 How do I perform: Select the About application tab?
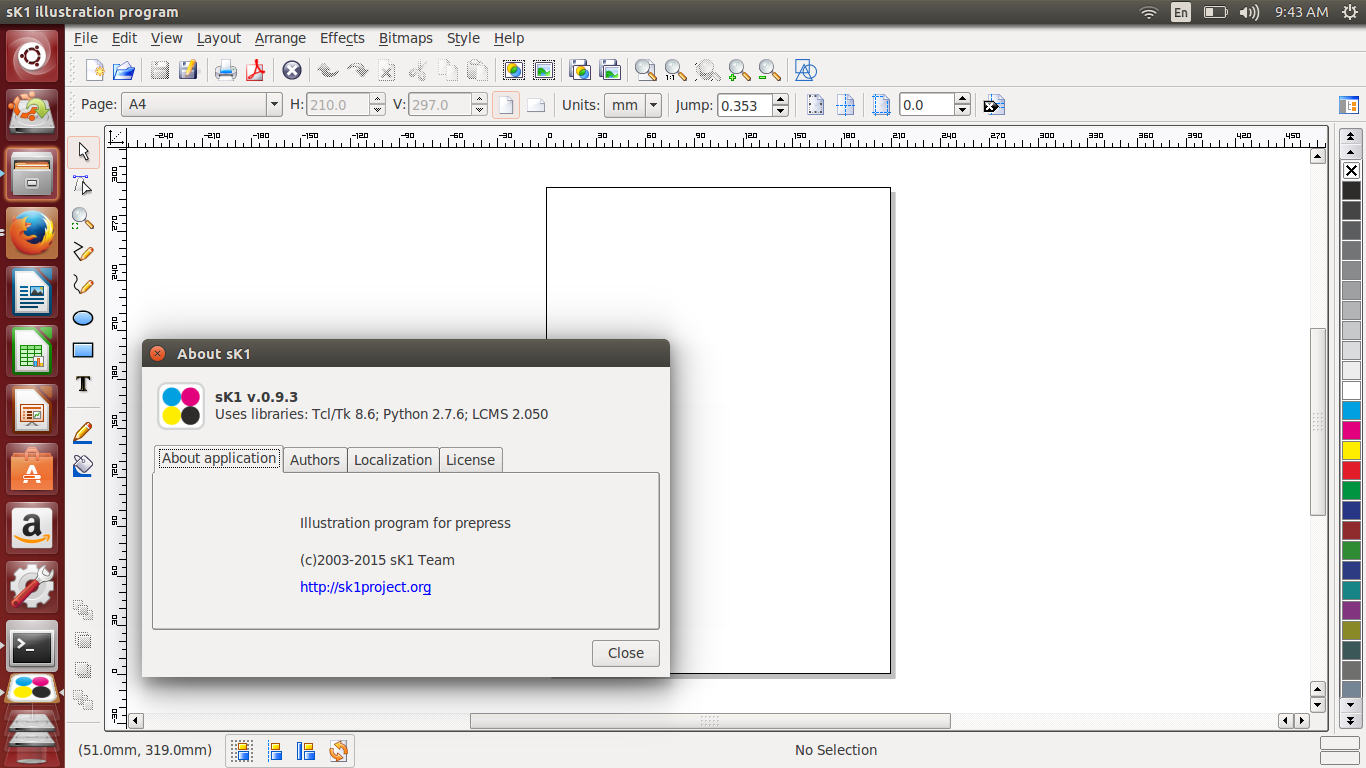(219, 458)
